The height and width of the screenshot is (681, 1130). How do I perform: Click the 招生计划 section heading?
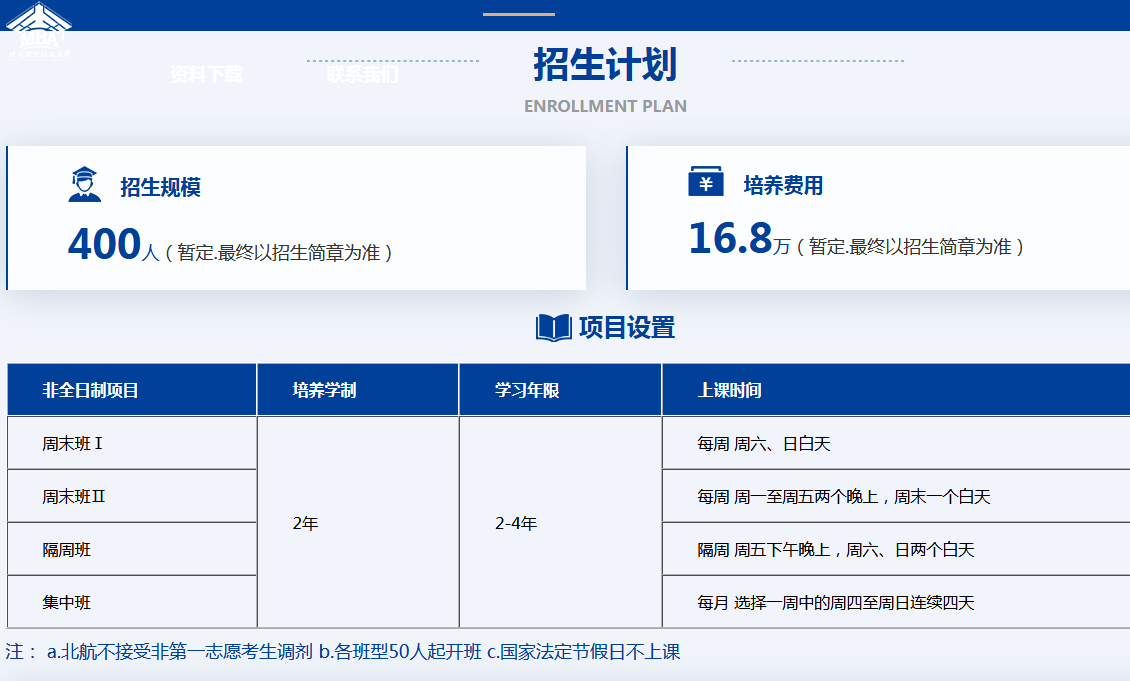pyautogui.click(x=605, y=65)
